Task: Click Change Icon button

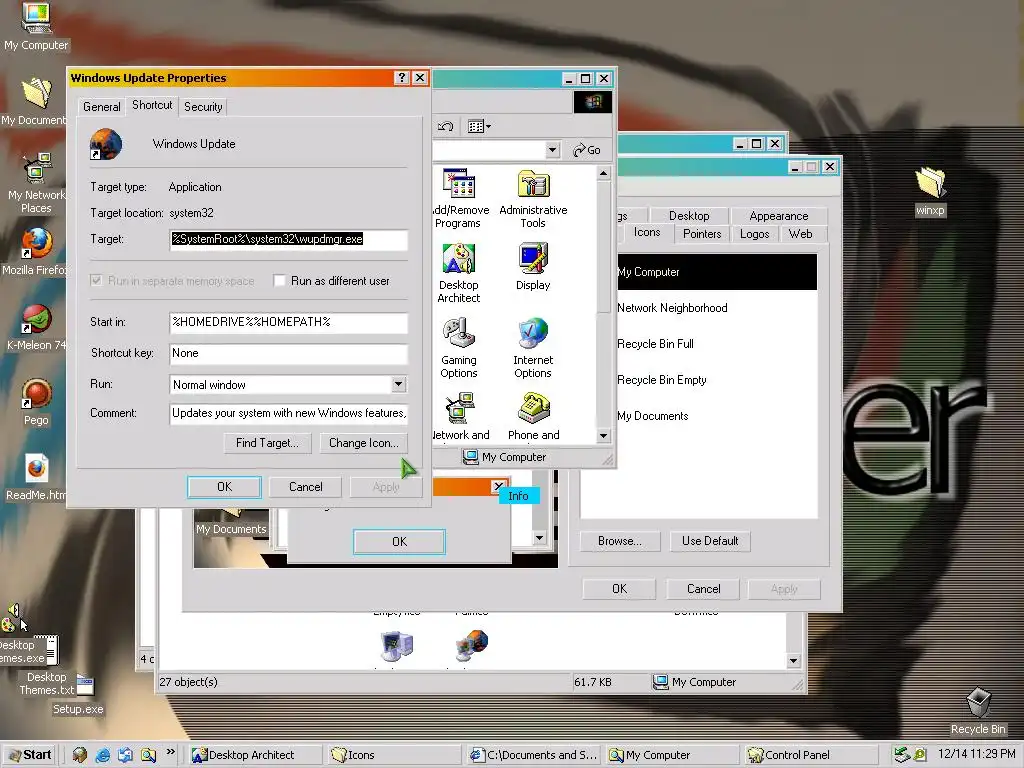Action: [364, 443]
